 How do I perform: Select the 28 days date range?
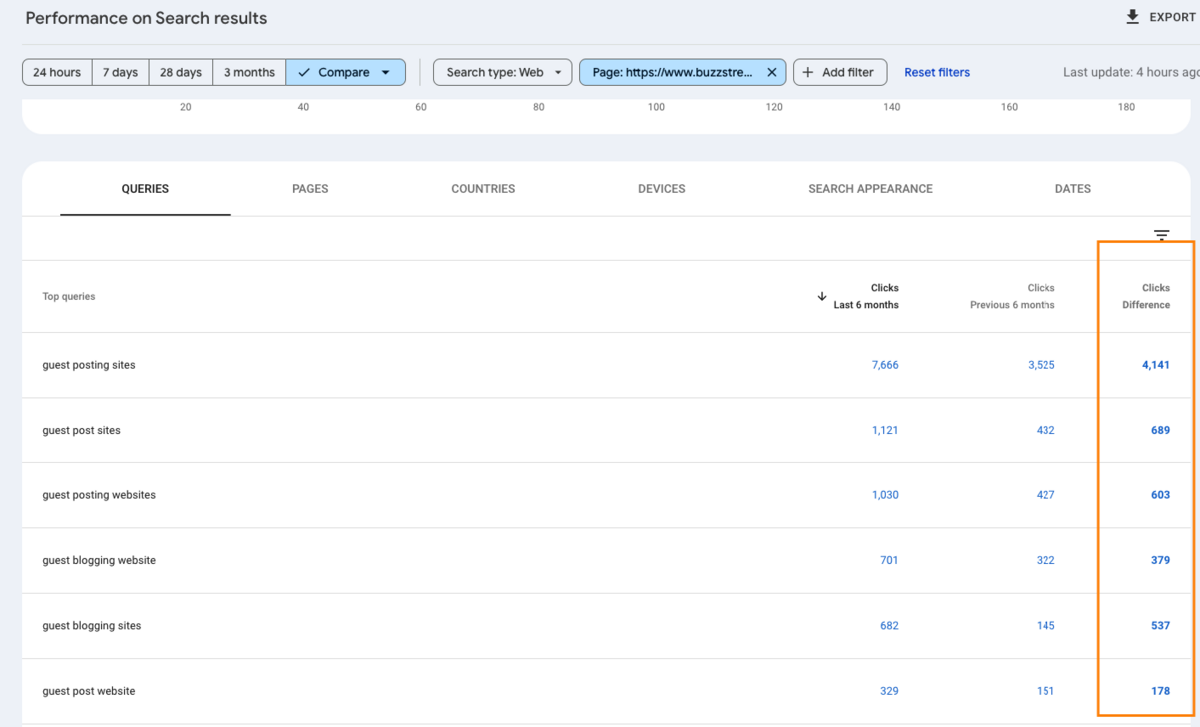pos(180,72)
